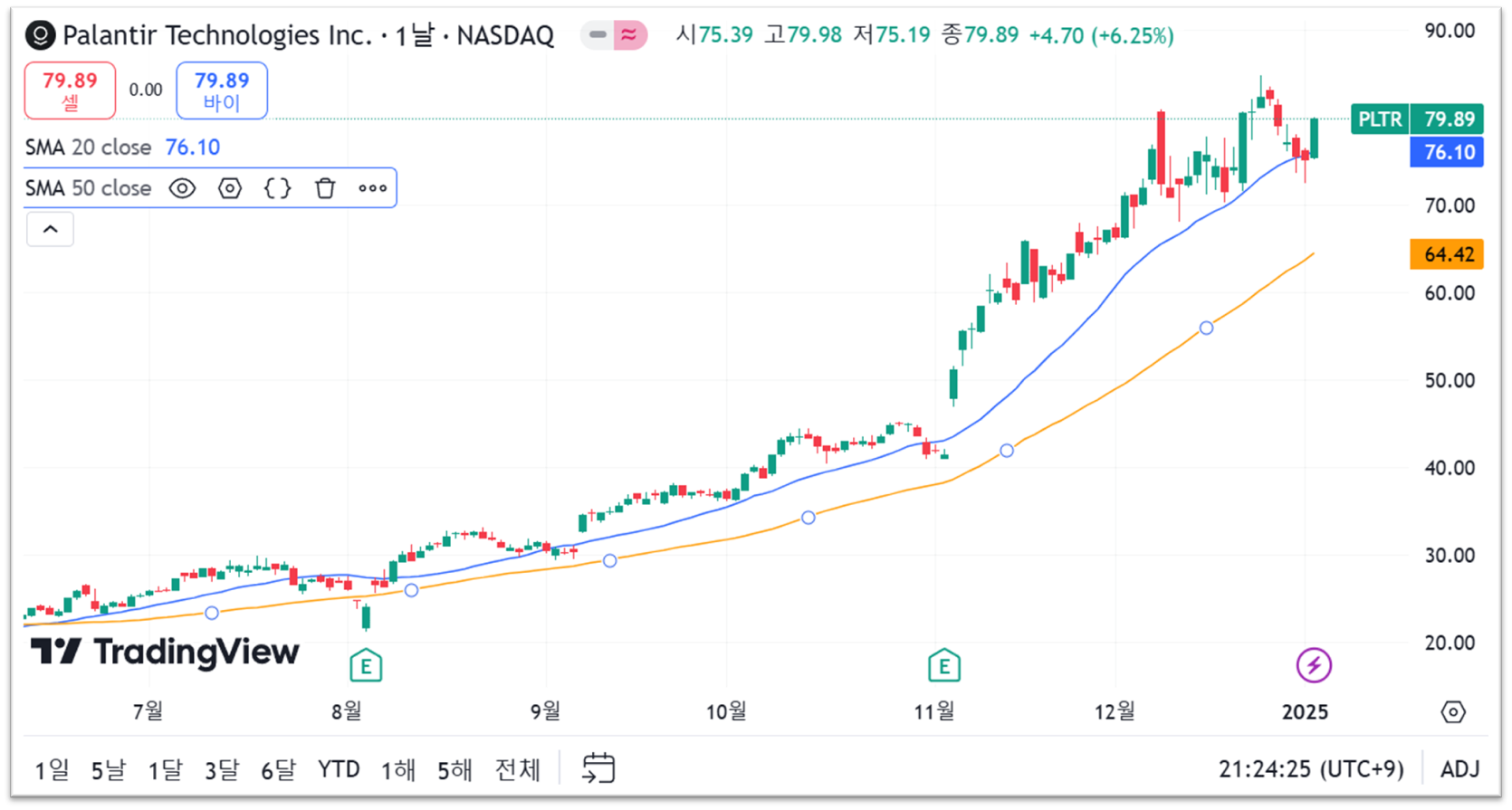Click the 12월 date axis label
Image resolution: width=1512 pixels, height=810 pixels.
(1115, 711)
